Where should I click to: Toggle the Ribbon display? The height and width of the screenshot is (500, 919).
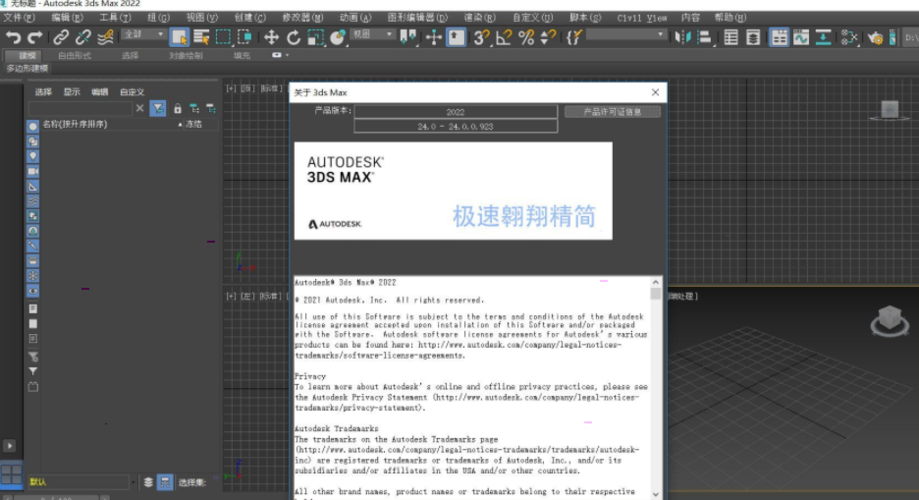click(779, 38)
